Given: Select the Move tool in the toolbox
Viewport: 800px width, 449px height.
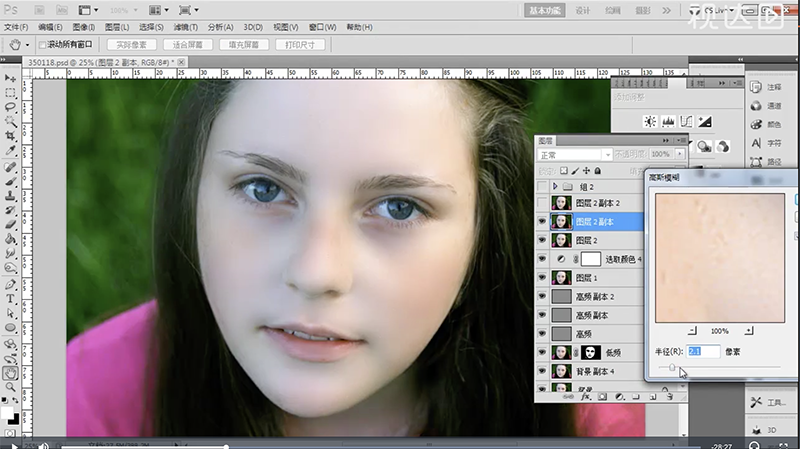Looking at the screenshot, I should point(10,78).
